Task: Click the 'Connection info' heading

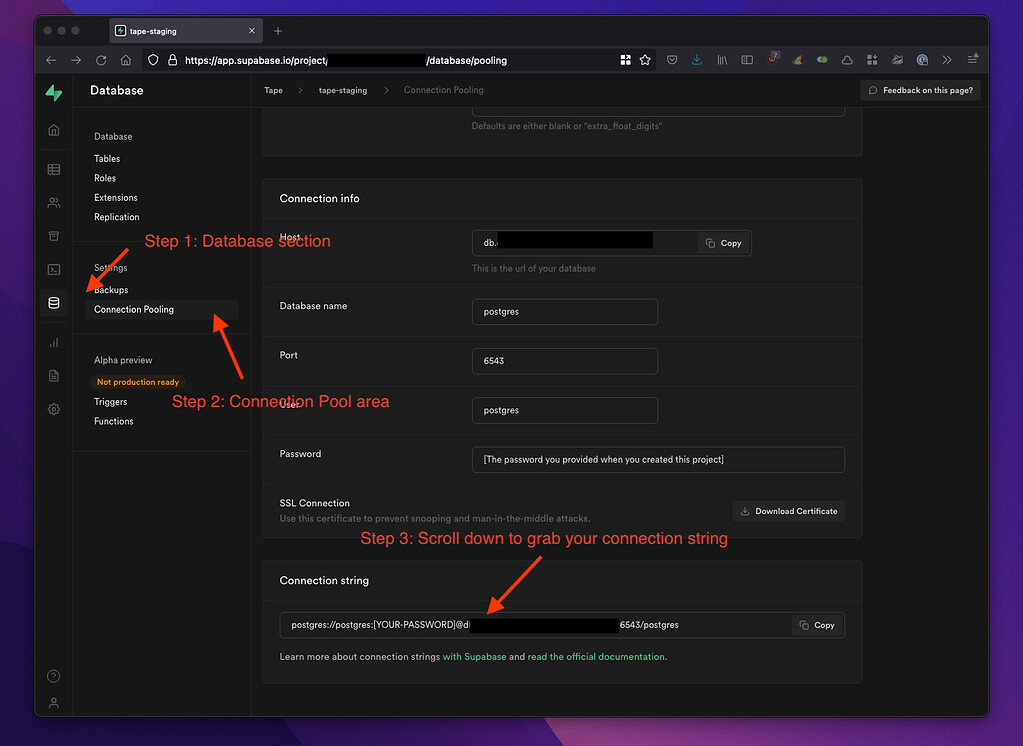Action: pyautogui.click(x=319, y=198)
